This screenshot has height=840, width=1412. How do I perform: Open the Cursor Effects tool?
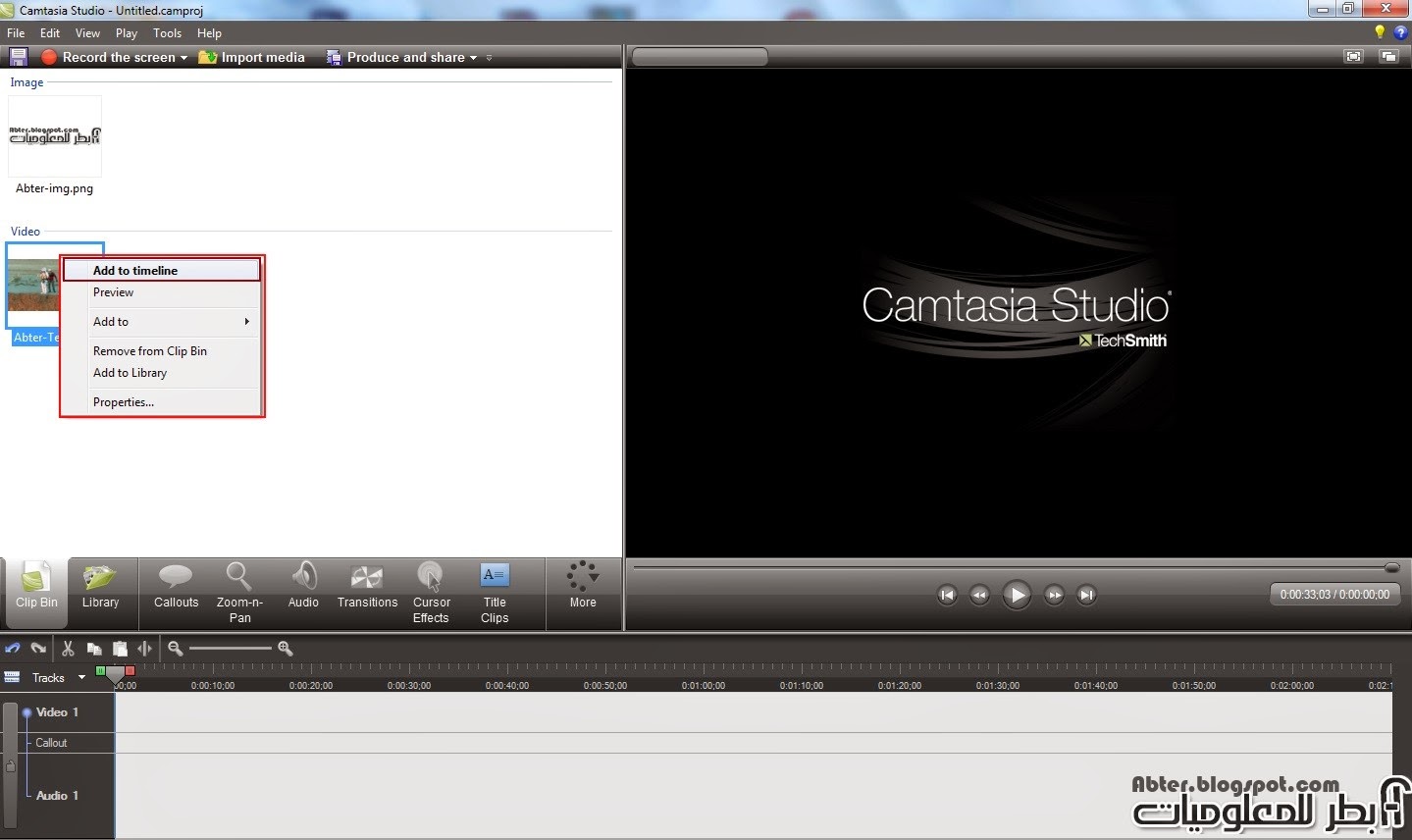[x=431, y=593]
